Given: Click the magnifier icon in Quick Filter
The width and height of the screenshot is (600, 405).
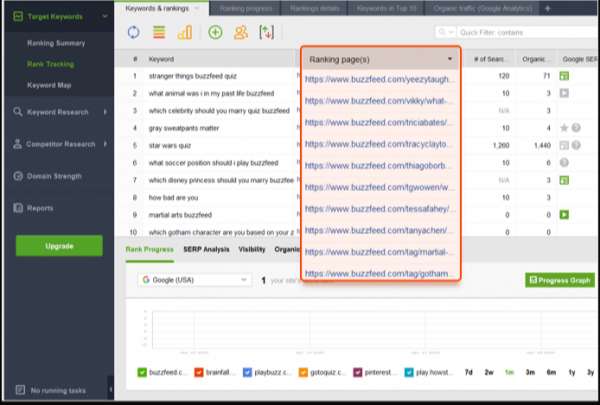Looking at the screenshot, I should (x=442, y=32).
